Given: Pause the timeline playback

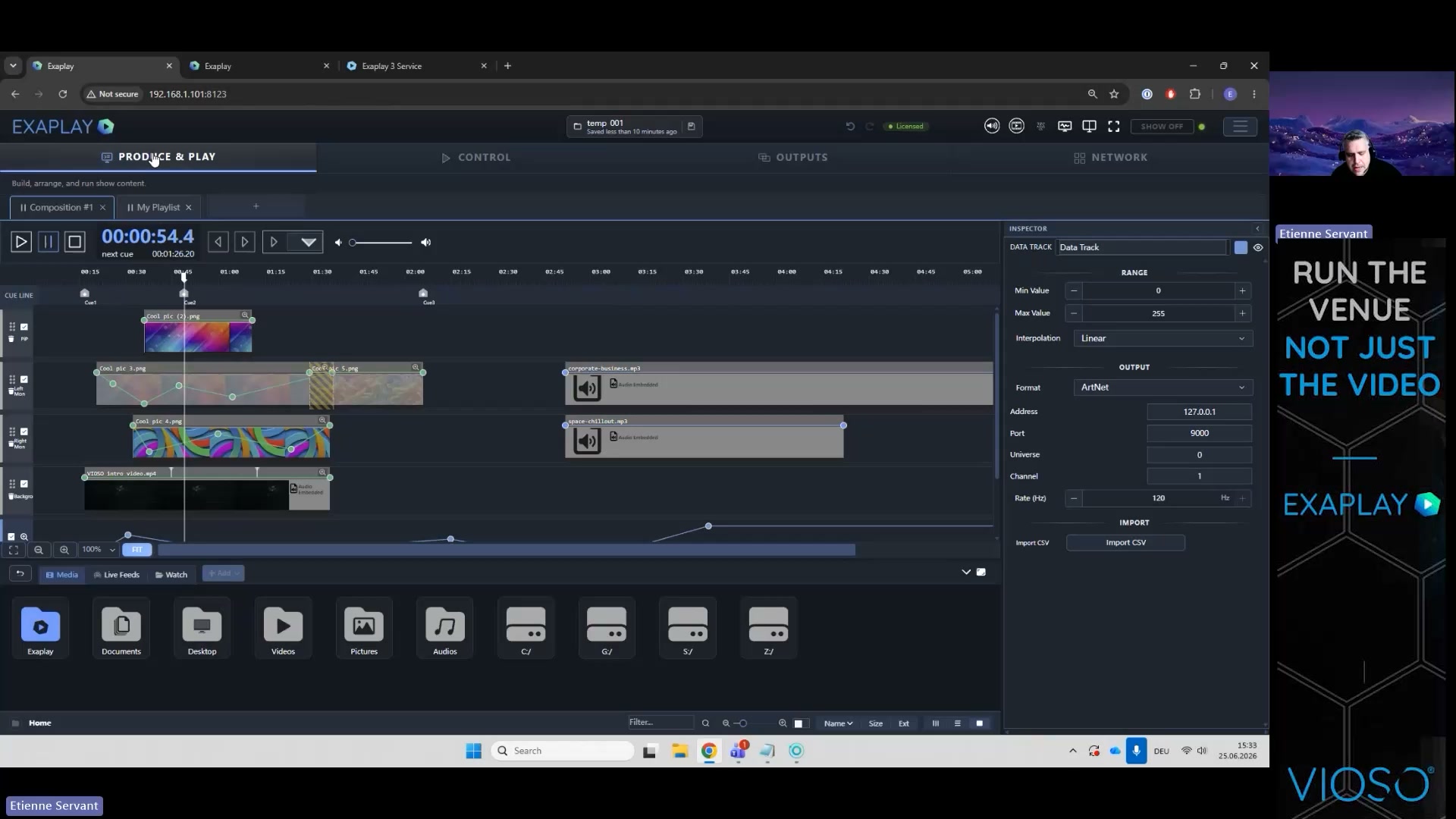Looking at the screenshot, I should pyautogui.click(x=48, y=242).
